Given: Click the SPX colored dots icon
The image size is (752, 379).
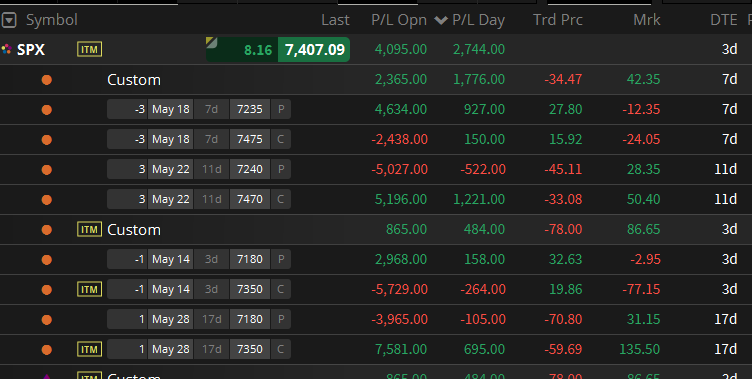Looking at the screenshot, I should point(6,49).
